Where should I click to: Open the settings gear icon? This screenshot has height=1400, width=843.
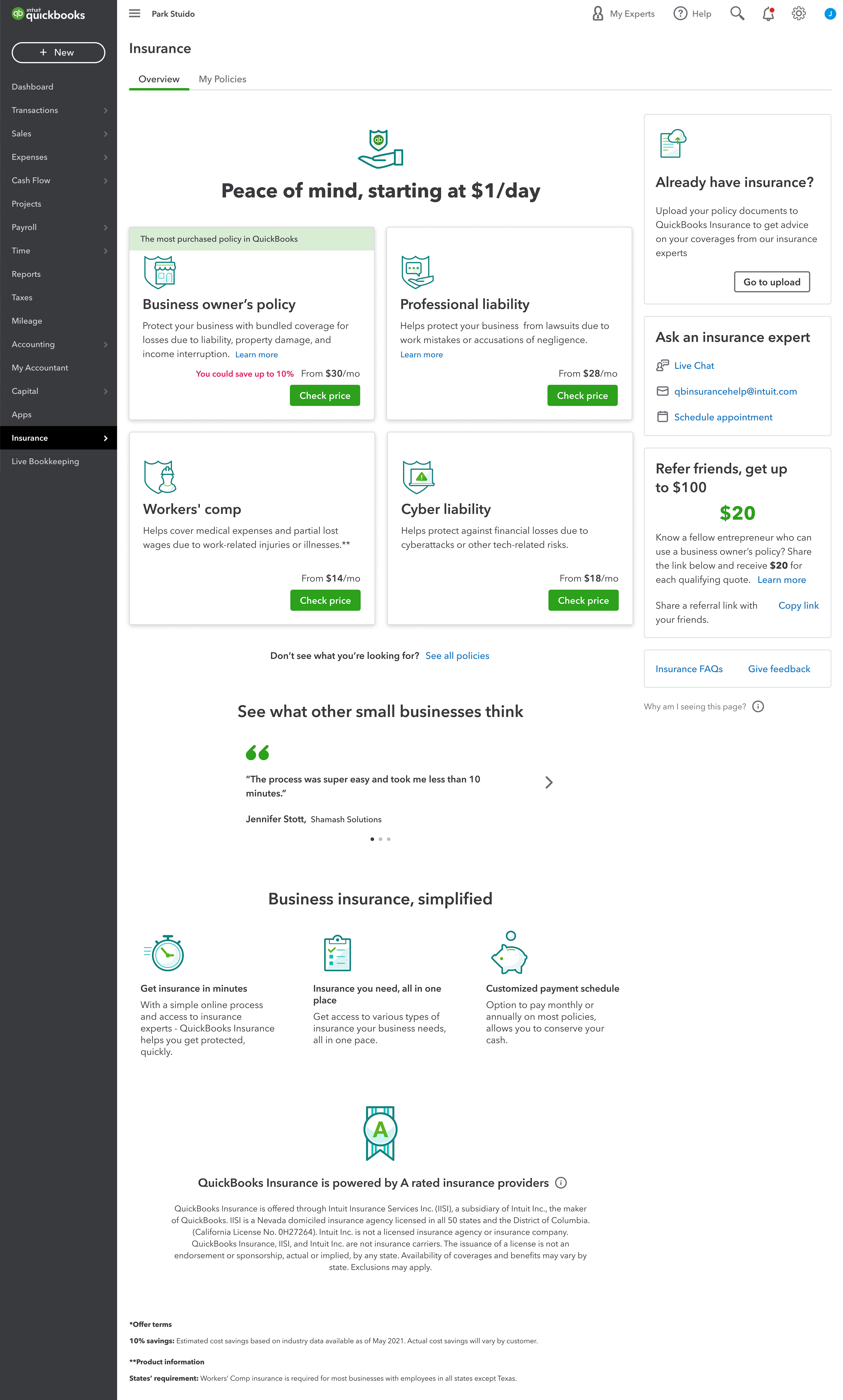tap(799, 14)
